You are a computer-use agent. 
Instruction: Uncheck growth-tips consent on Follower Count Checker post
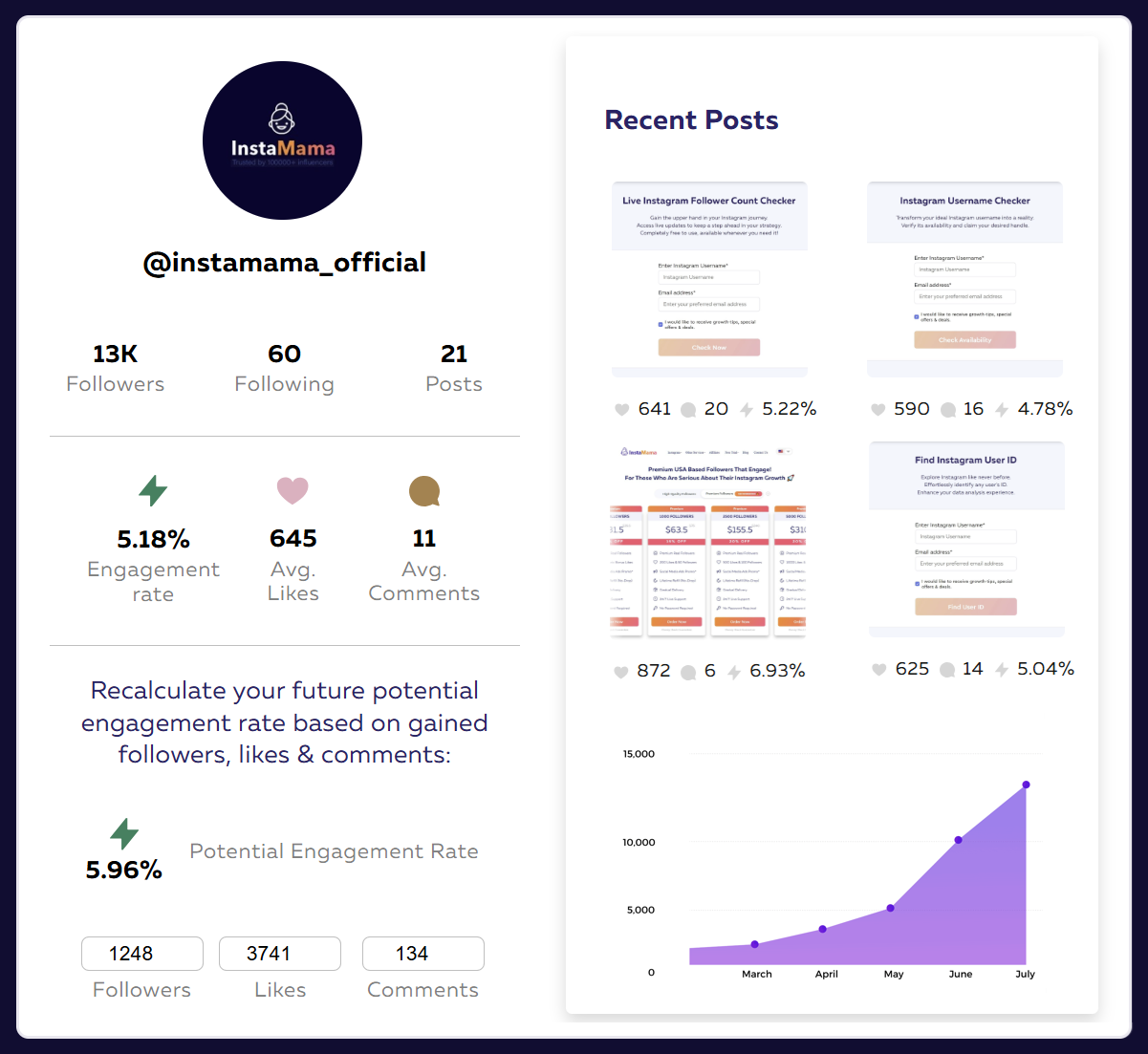[661, 325]
